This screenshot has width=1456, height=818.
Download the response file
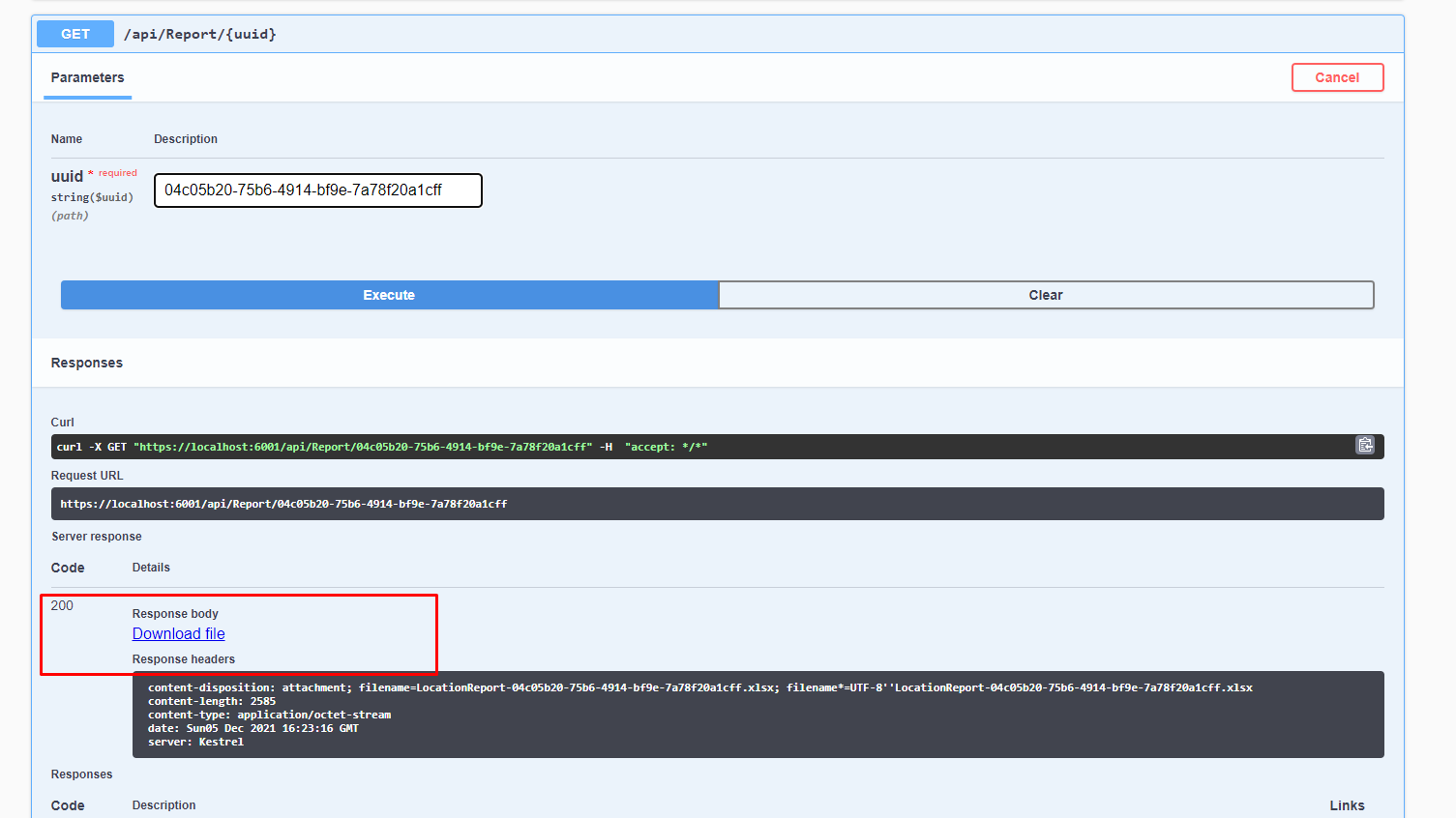click(178, 633)
